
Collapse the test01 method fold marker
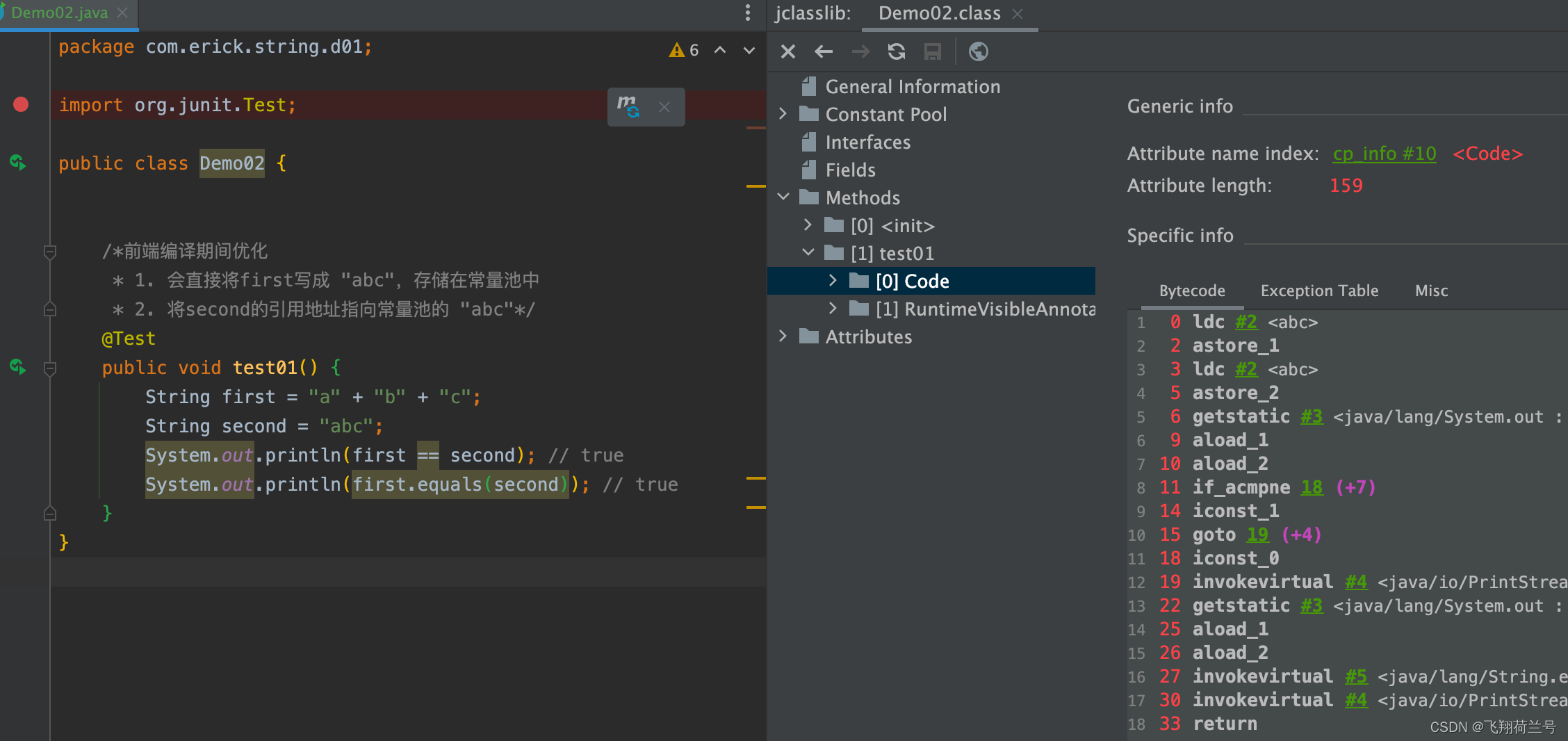coord(50,368)
